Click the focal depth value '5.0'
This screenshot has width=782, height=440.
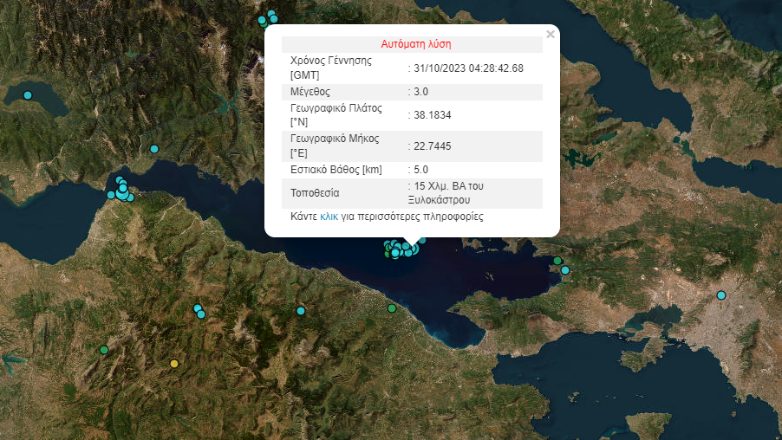[421, 170]
